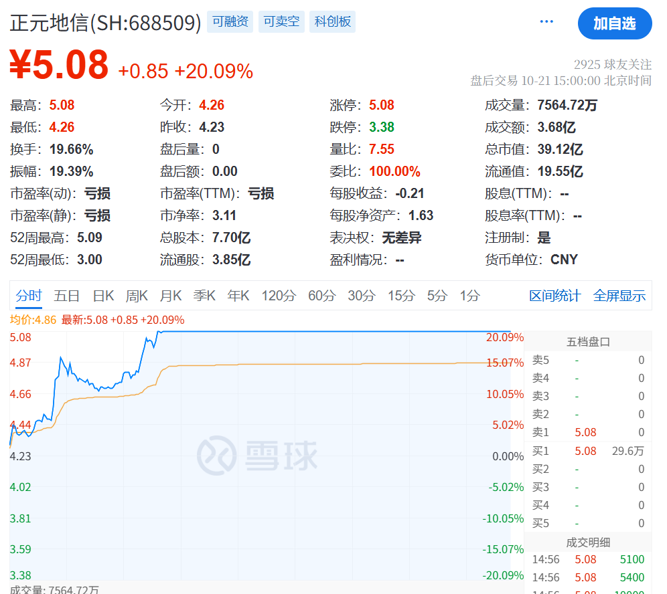
Task: Select the 分时 chart tab
Action: pos(29,295)
